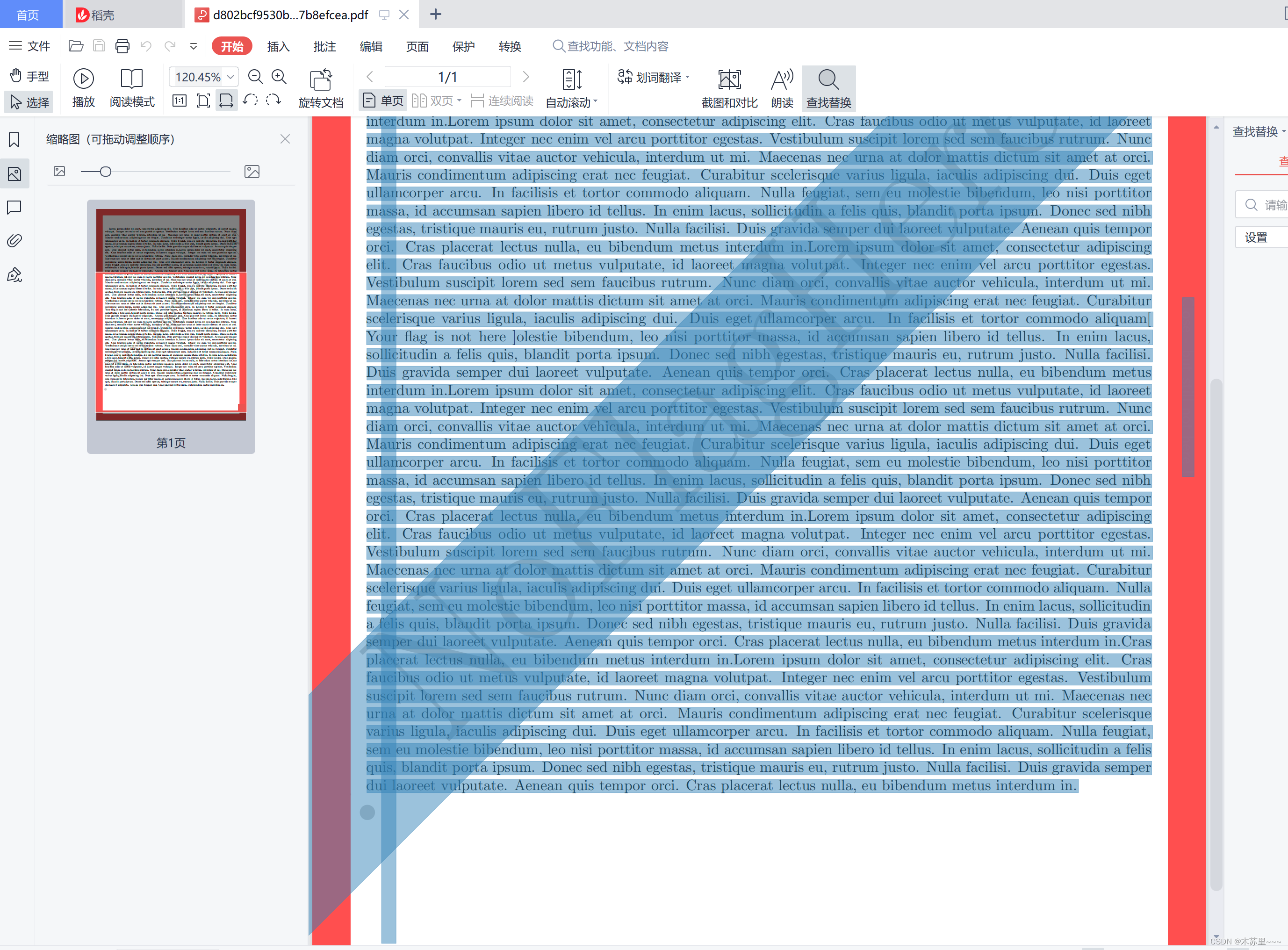Viewport: 1288px width, 950px height.
Task: Click the redo arrow icon
Action: pos(170,46)
